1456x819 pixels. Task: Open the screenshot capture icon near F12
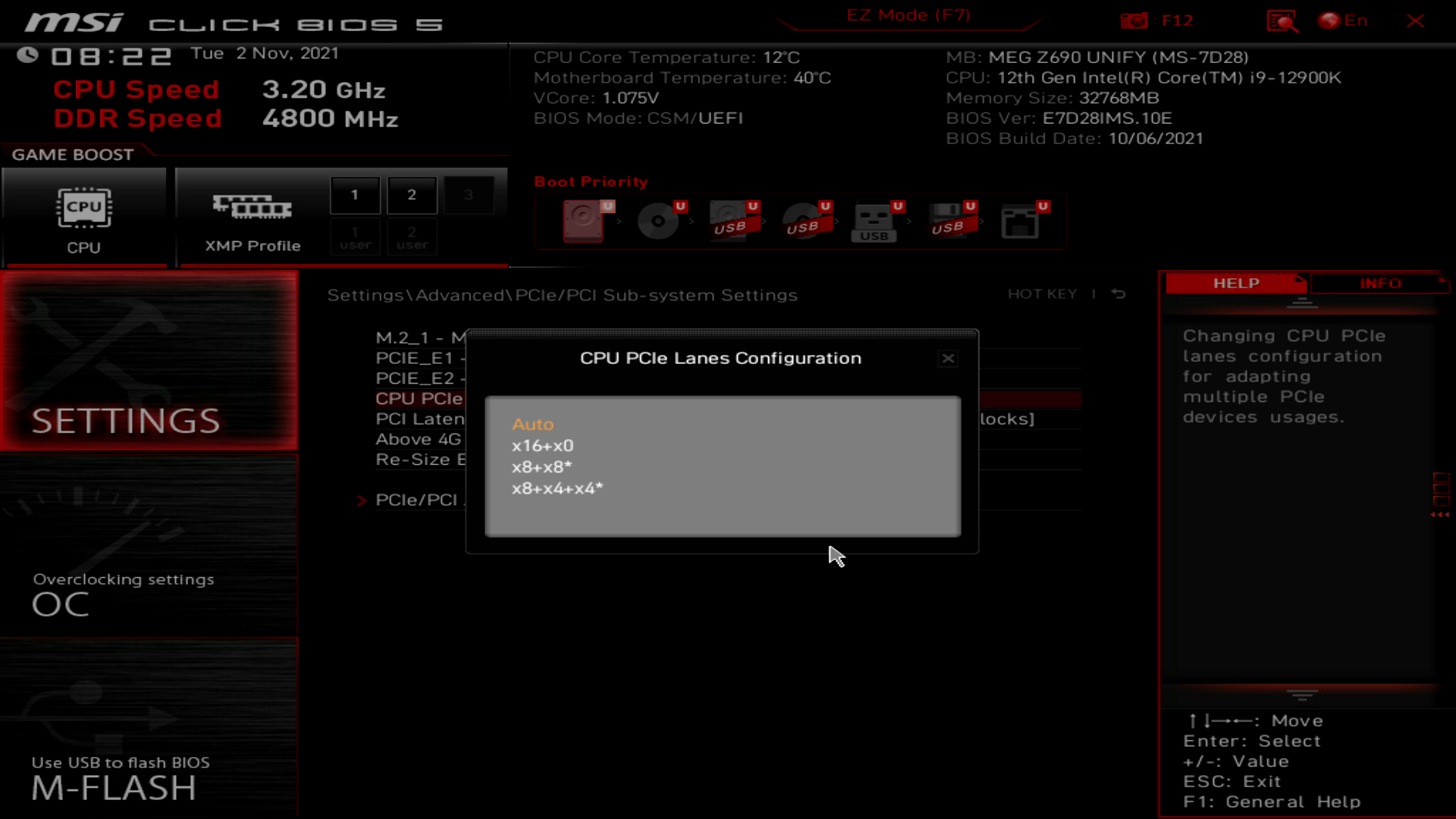tap(1134, 20)
